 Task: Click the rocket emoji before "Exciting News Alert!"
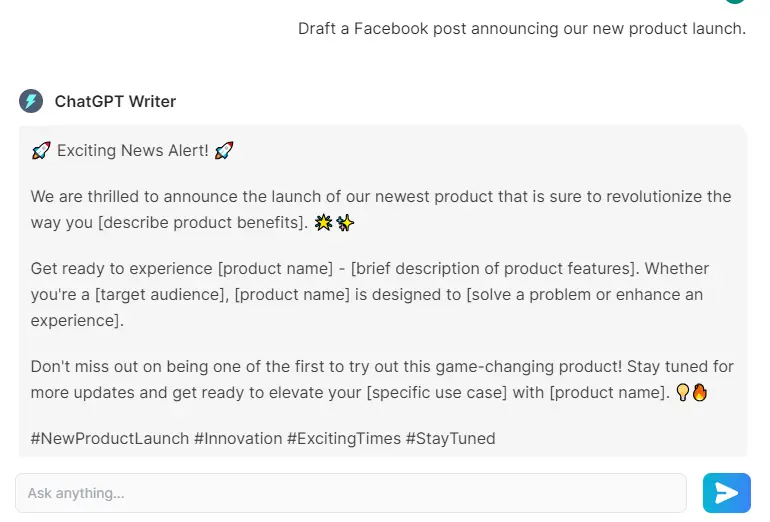pyautogui.click(x=41, y=151)
